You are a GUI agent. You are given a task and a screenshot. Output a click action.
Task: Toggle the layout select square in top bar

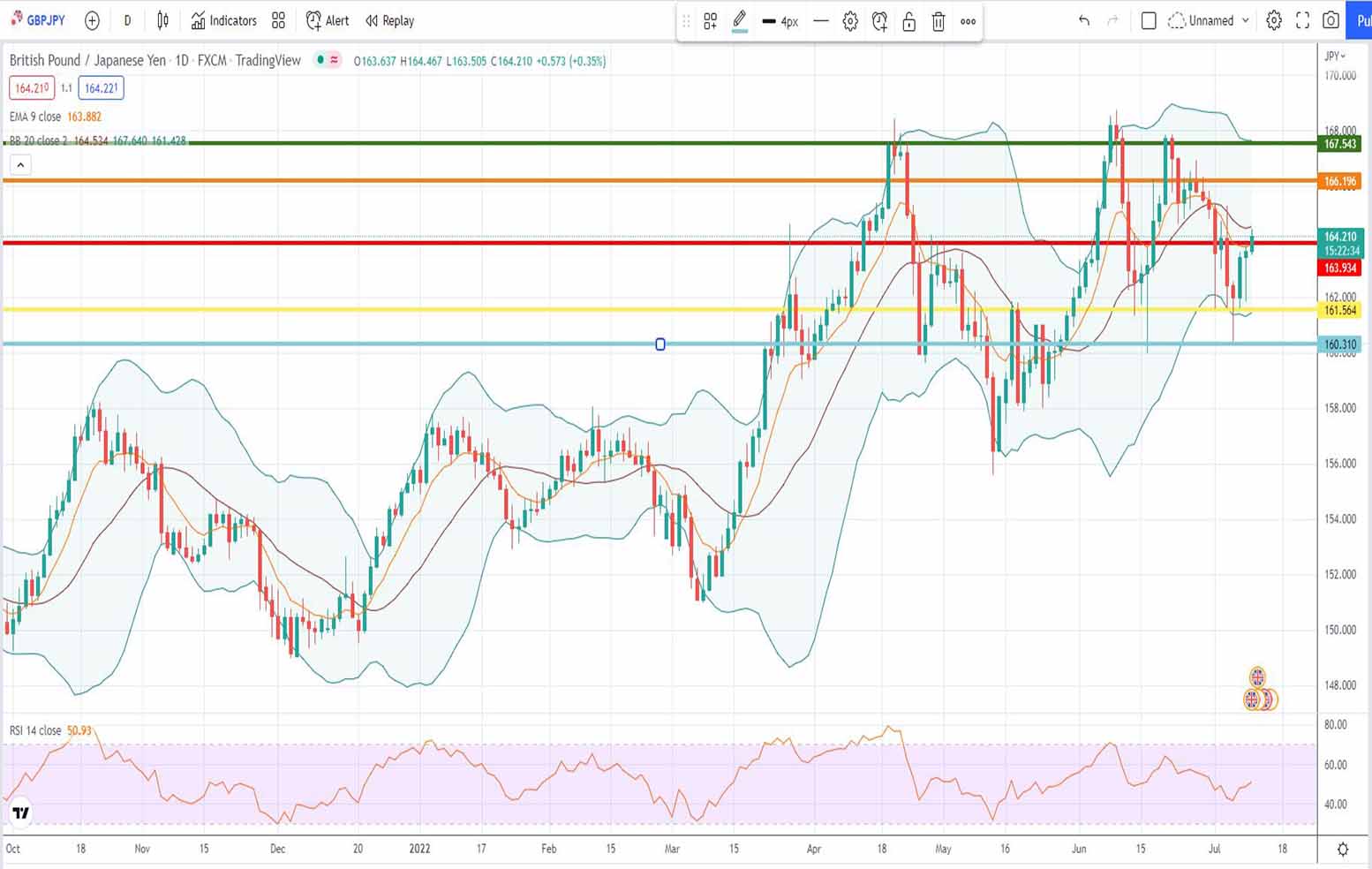(x=1149, y=20)
